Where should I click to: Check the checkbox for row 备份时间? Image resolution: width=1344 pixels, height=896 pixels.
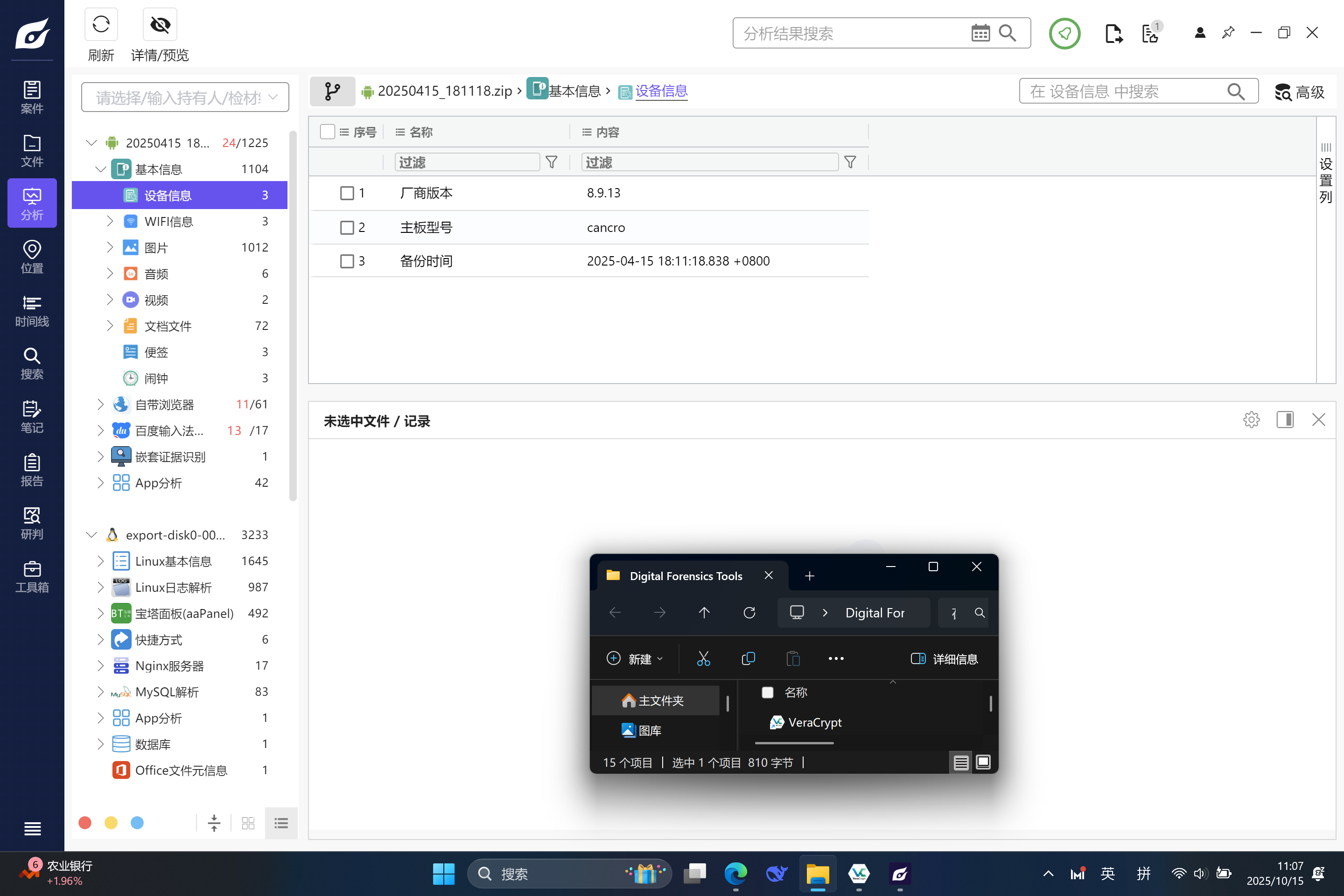[x=347, y=261]
